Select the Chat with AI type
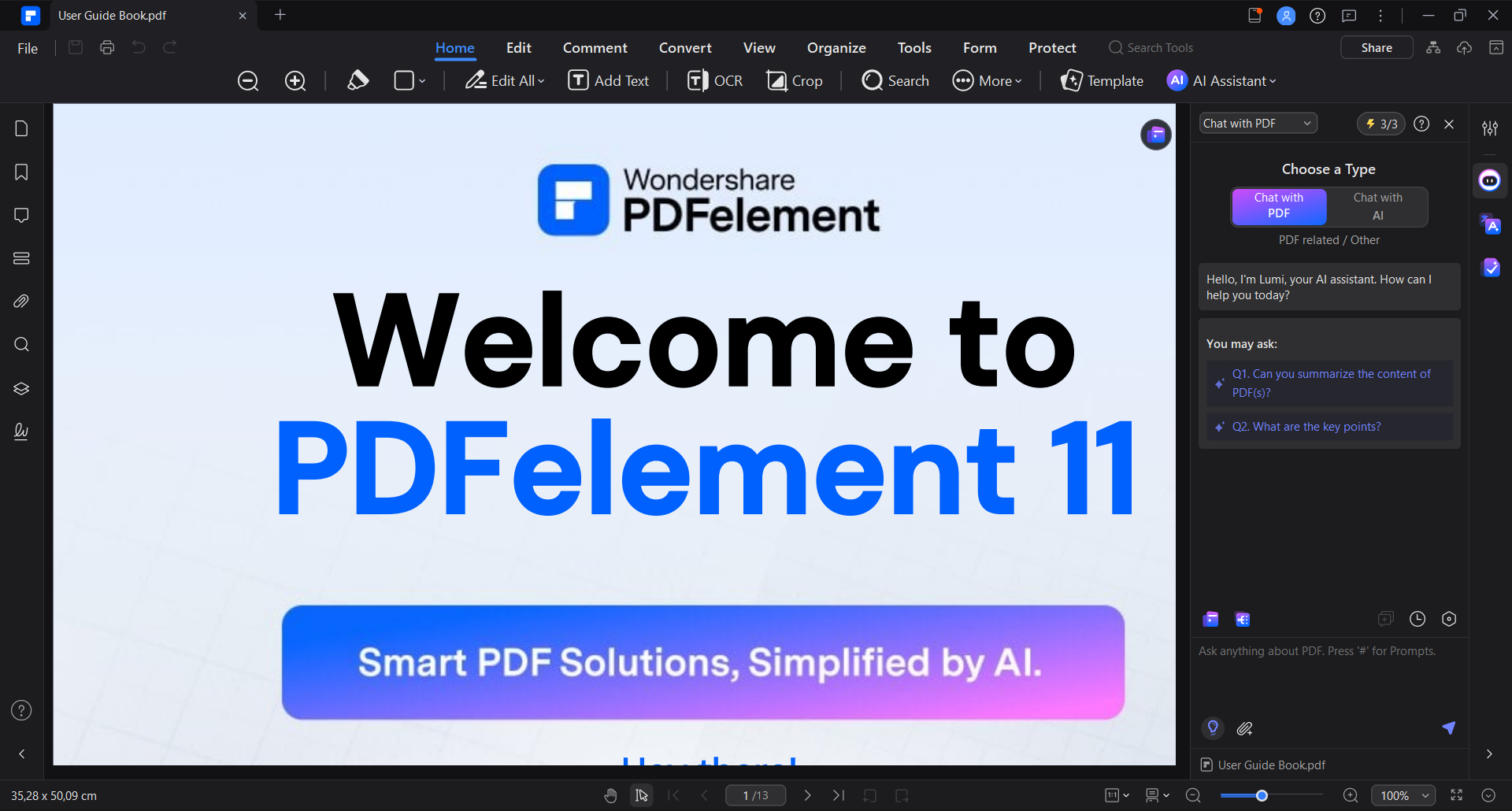 (x=1377, y=206)
